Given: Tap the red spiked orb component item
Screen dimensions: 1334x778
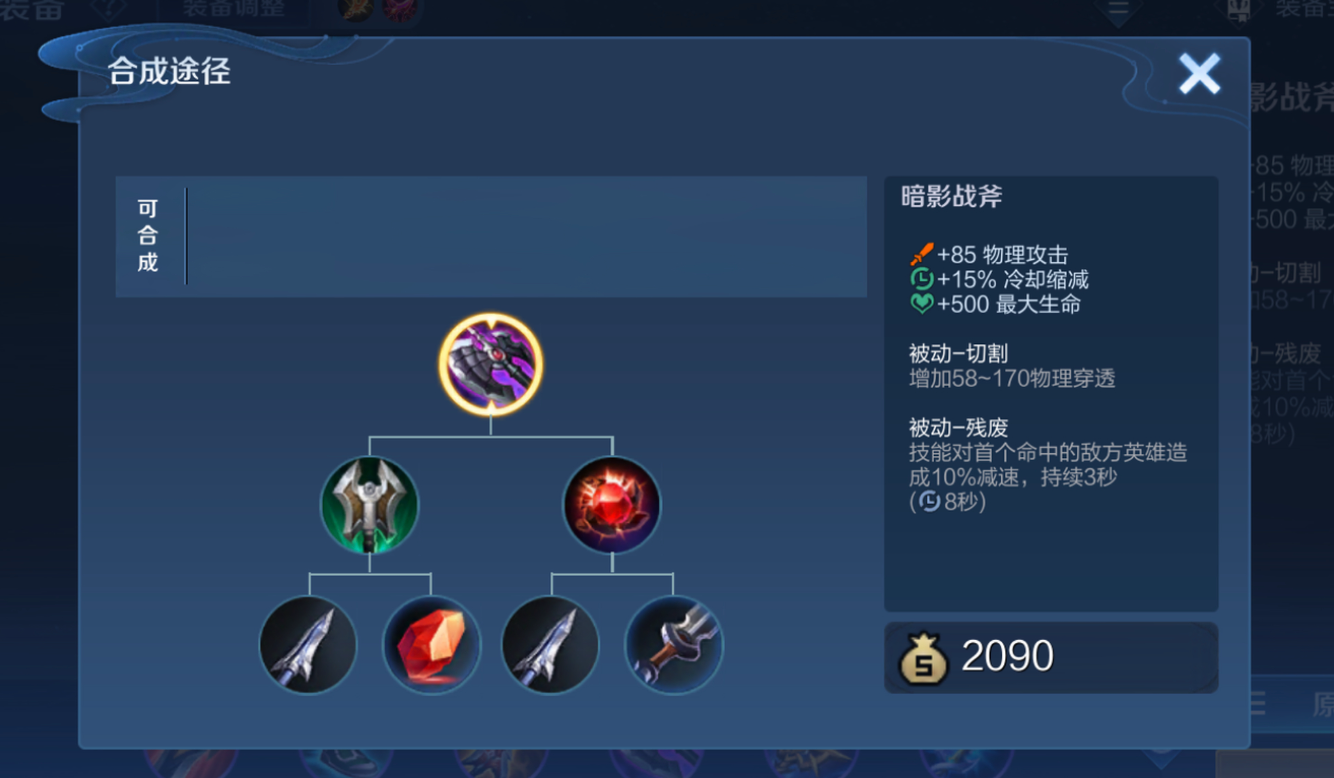Looking at the screenshot, I should 612,505.
